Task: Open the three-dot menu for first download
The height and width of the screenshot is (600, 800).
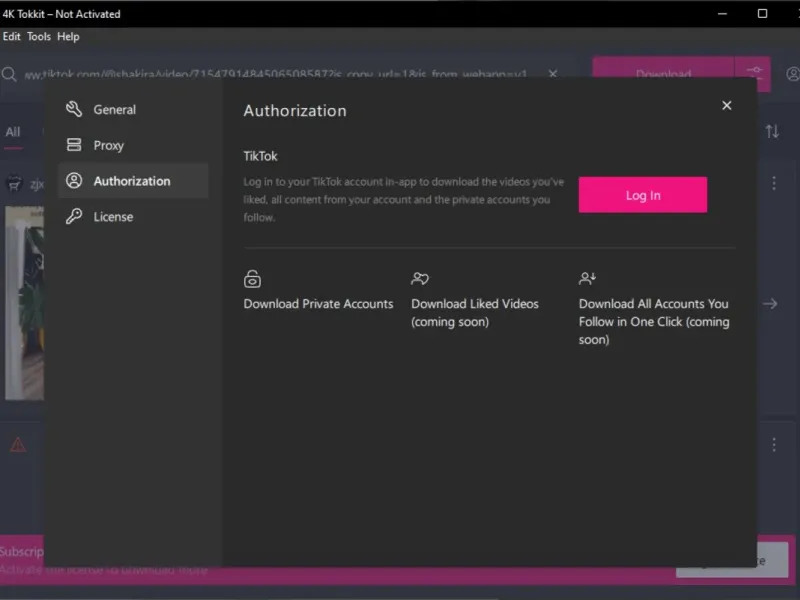Action: (774, 183)
